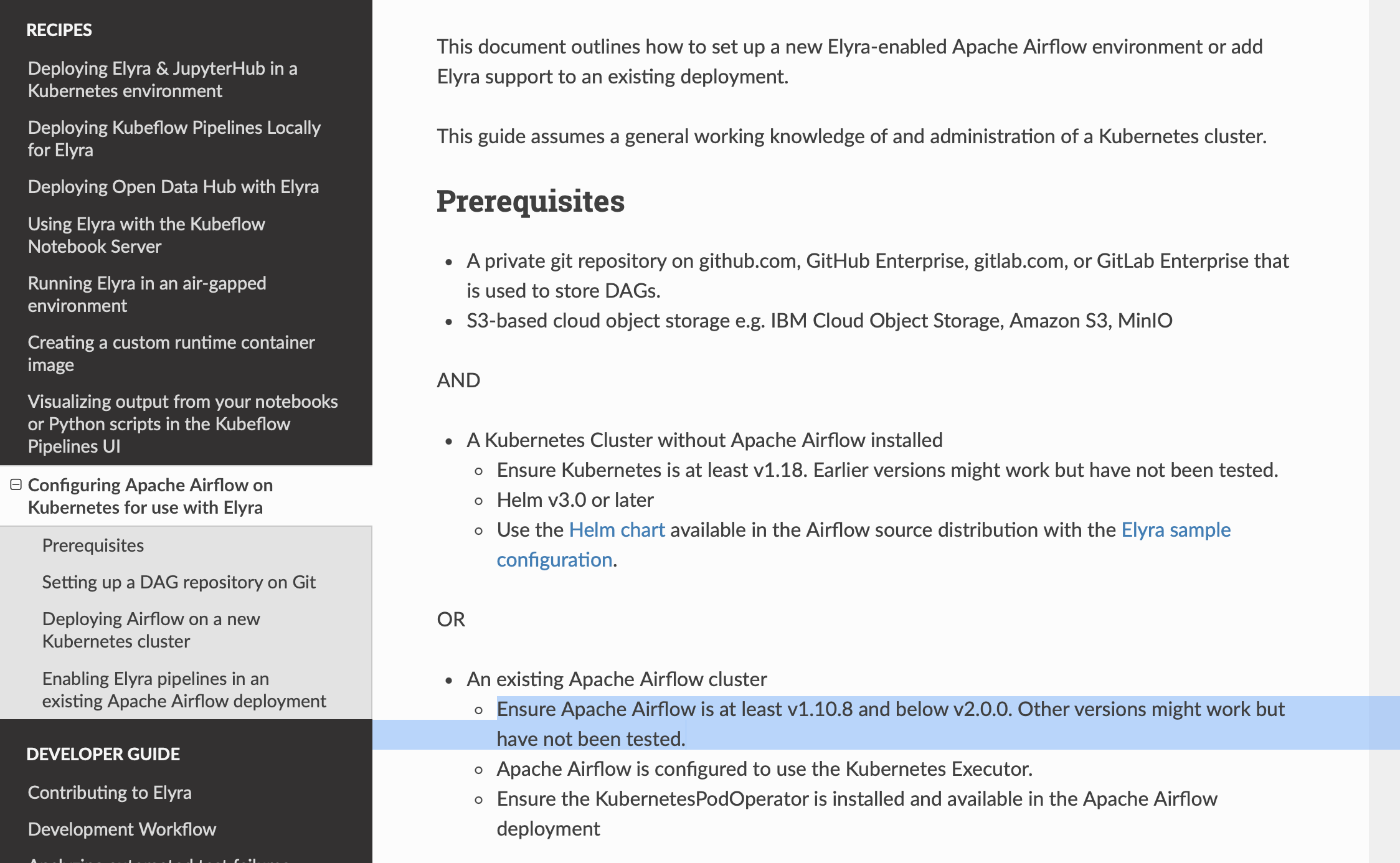Navigate to Creating a custom runtime container image
The image size is (1400, 863).
(x=171, y=353)
